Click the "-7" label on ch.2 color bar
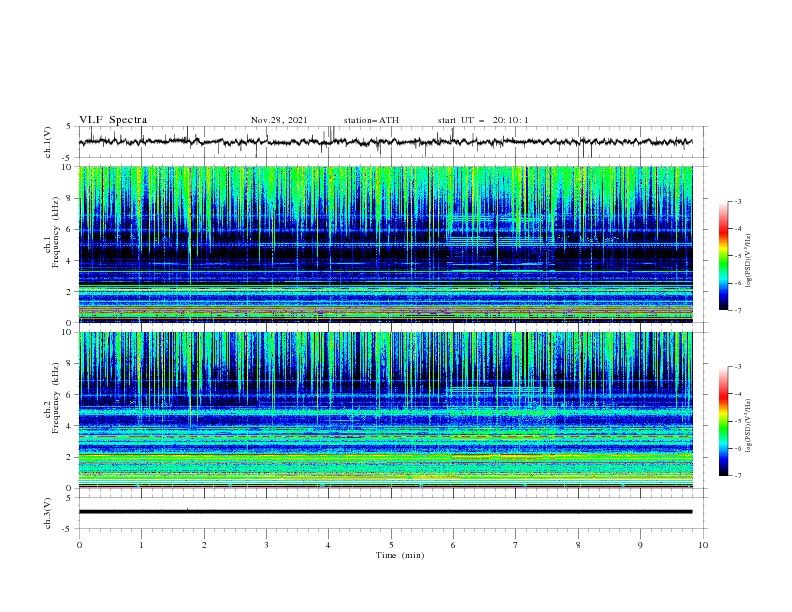The image size is (792, 612). click(x=737, y=475)
